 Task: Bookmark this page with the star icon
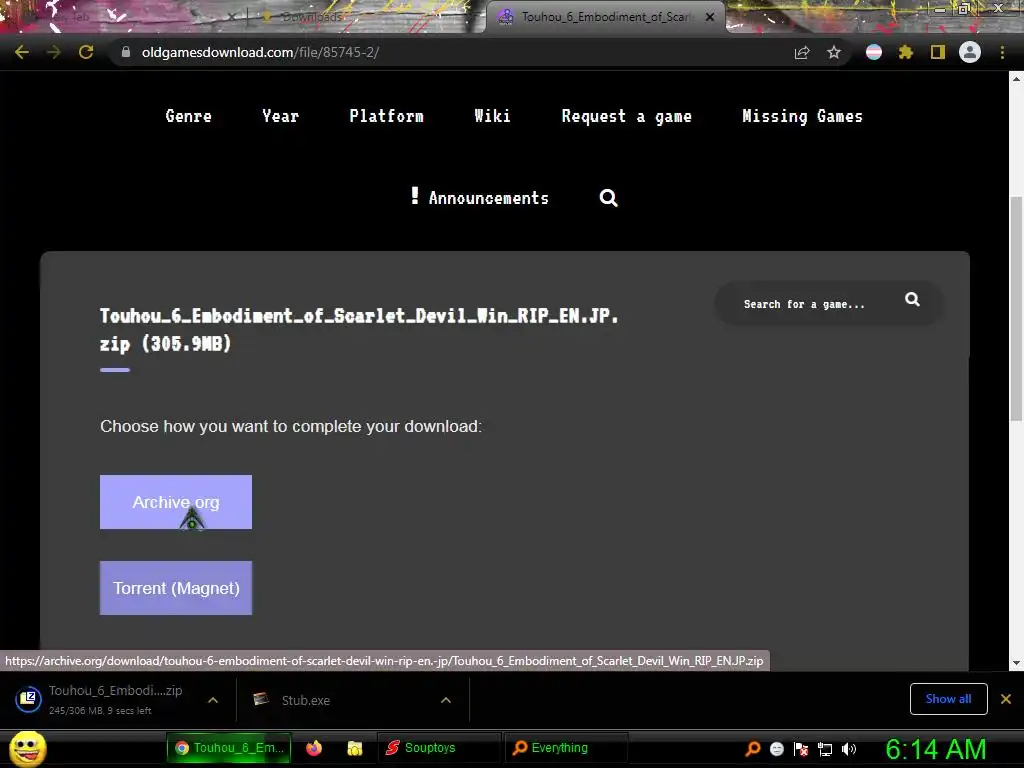click(834, 52)
